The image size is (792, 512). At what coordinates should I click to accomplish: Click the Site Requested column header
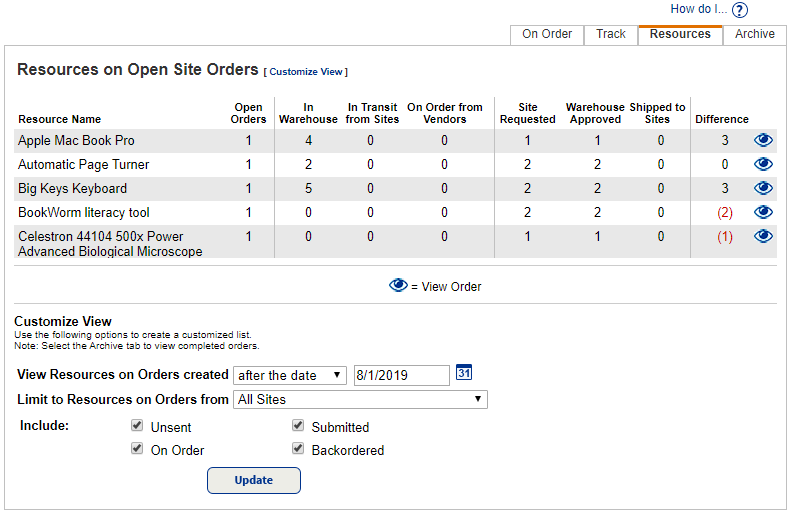coord(528,113)
